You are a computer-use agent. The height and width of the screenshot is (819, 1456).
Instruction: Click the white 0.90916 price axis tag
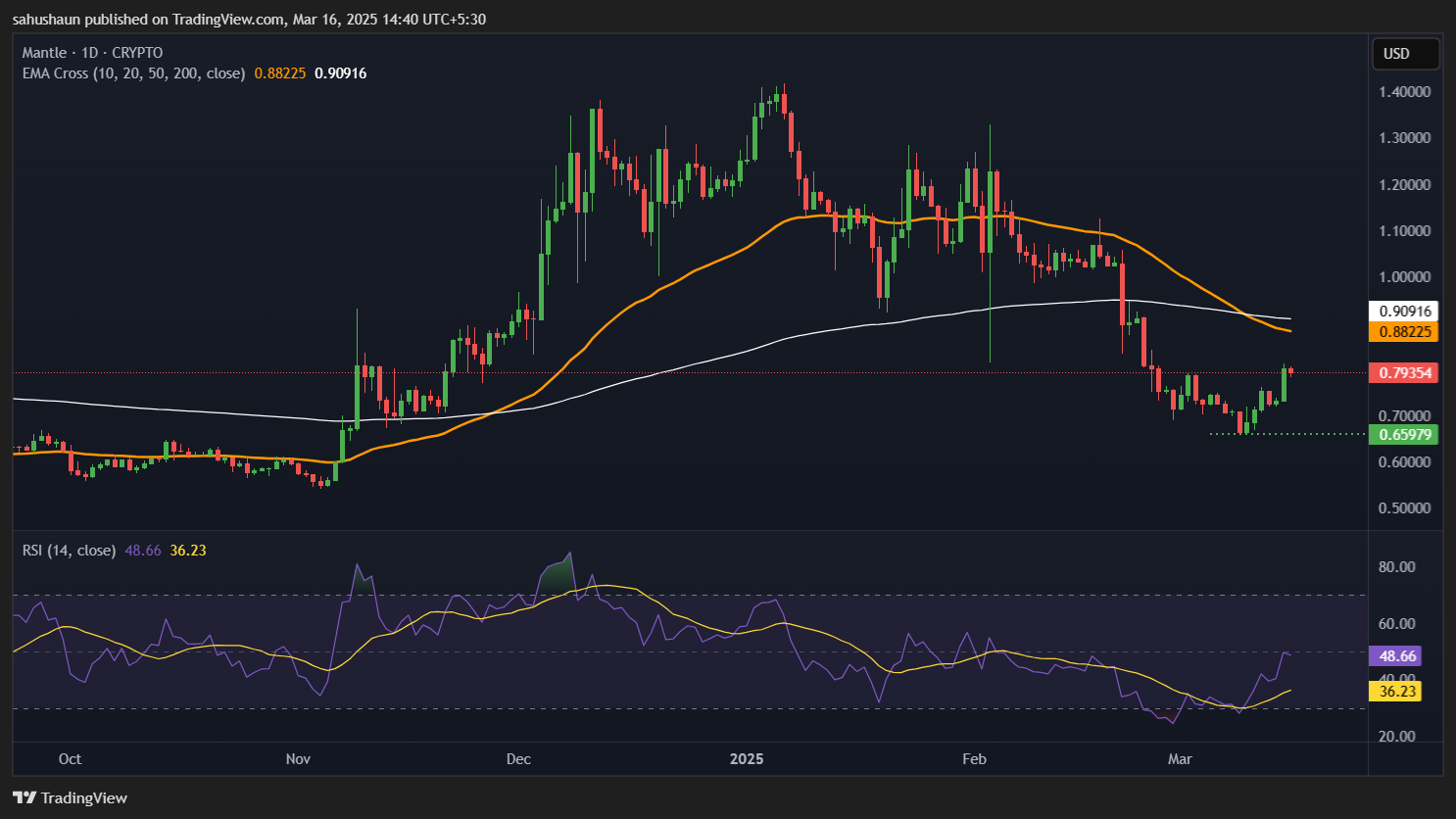coord(1404,312)
